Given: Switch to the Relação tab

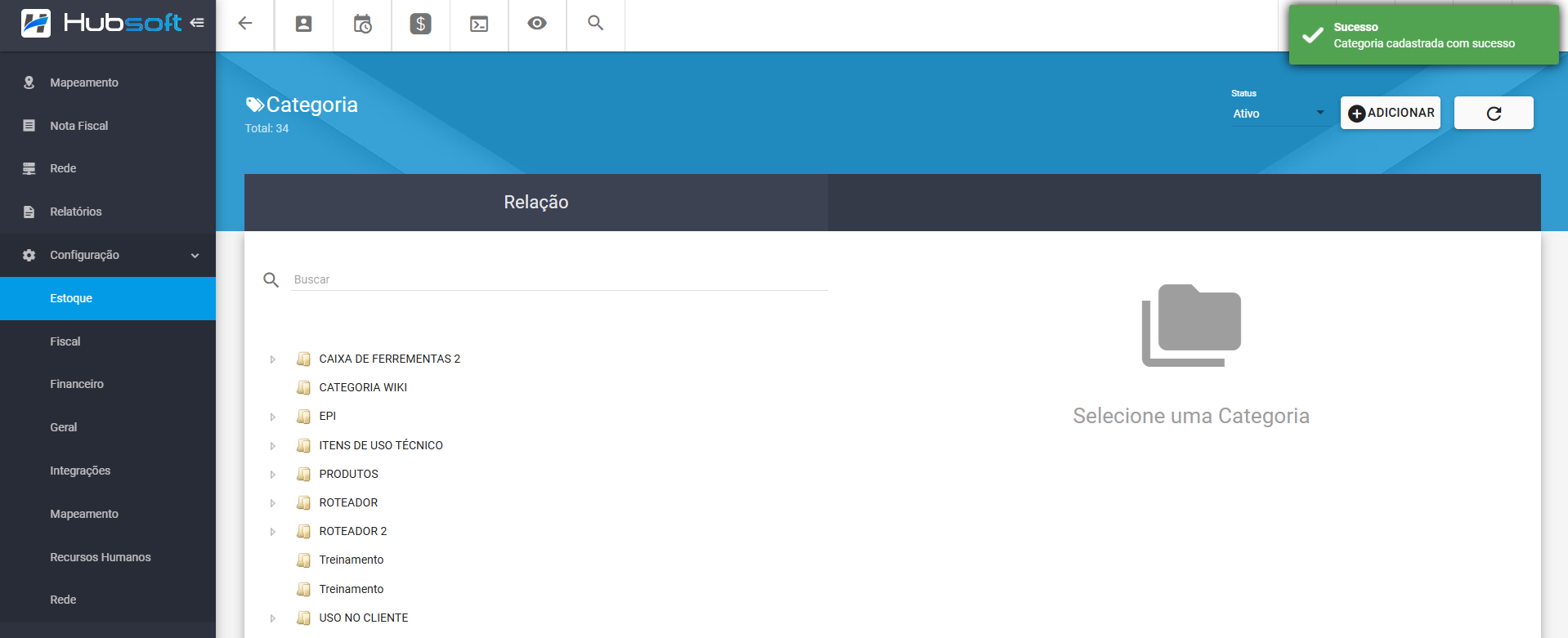Looking at the screenshot, I should 536,202.
